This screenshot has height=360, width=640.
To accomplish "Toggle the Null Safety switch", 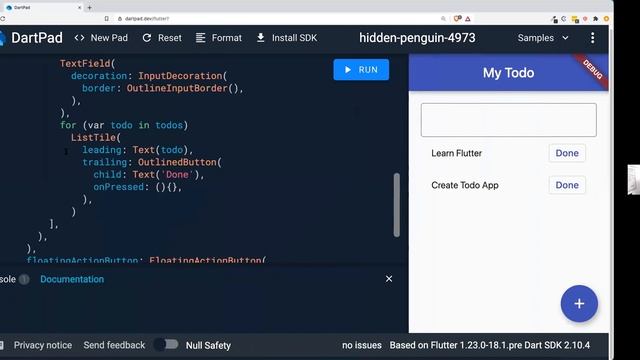I will (x=167, y=344).
